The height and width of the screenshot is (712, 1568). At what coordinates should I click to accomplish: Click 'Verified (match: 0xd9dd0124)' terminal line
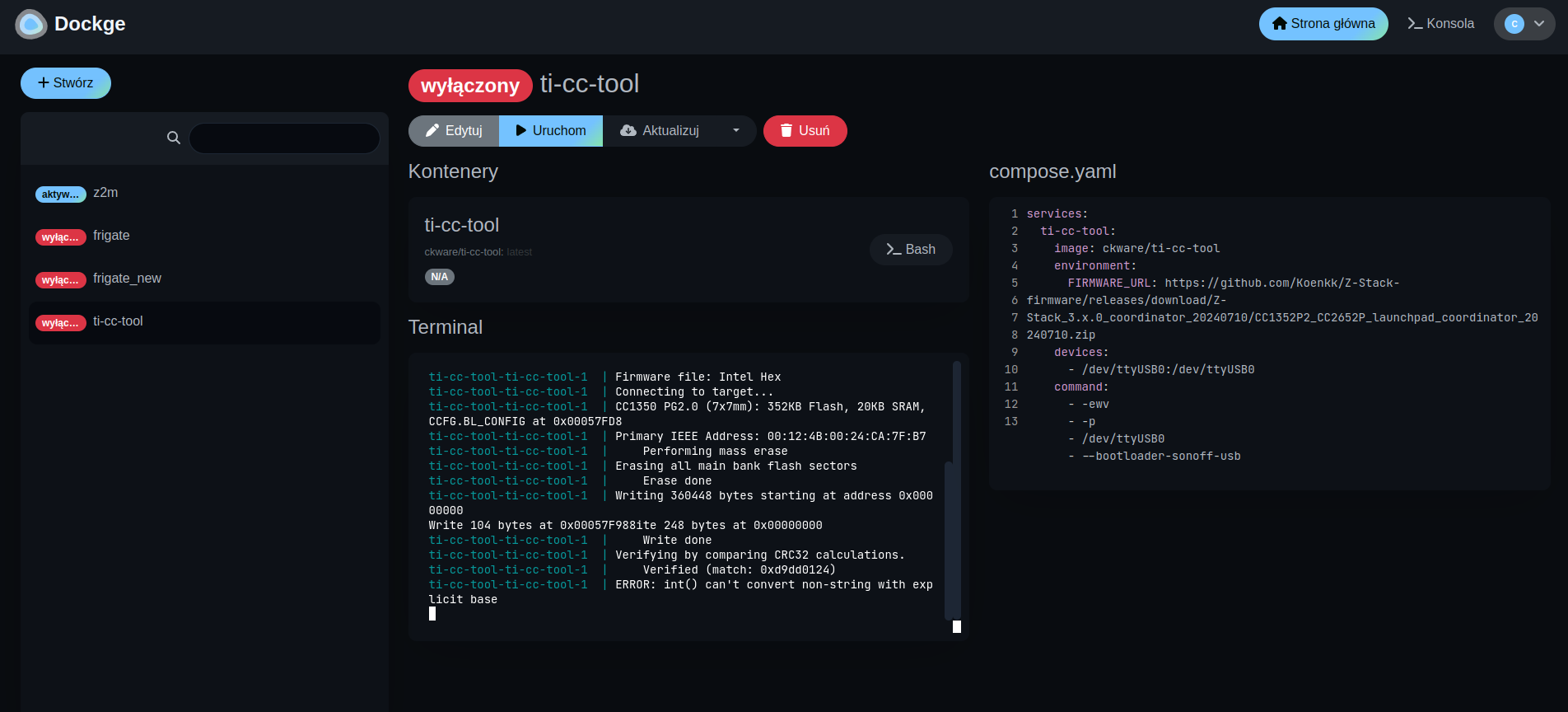[x=739, y=570]
